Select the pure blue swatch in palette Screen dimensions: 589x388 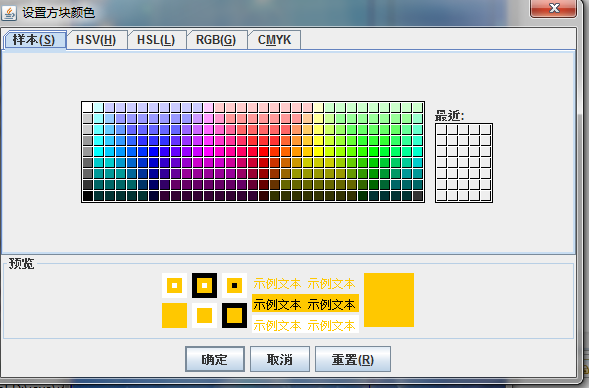(154, 151)
